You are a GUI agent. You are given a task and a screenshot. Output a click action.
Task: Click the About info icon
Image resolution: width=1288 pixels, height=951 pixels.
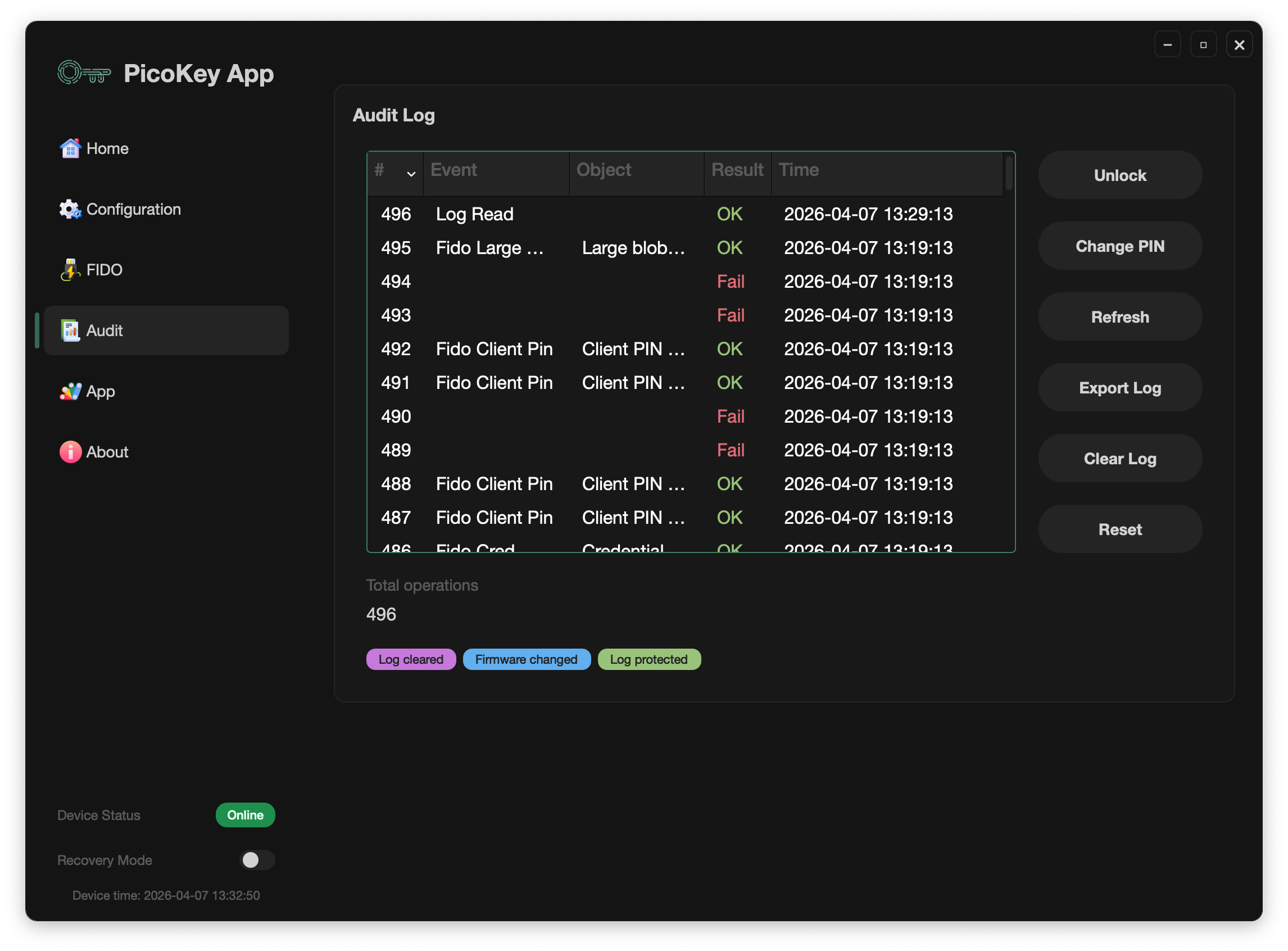click(70, 452)
